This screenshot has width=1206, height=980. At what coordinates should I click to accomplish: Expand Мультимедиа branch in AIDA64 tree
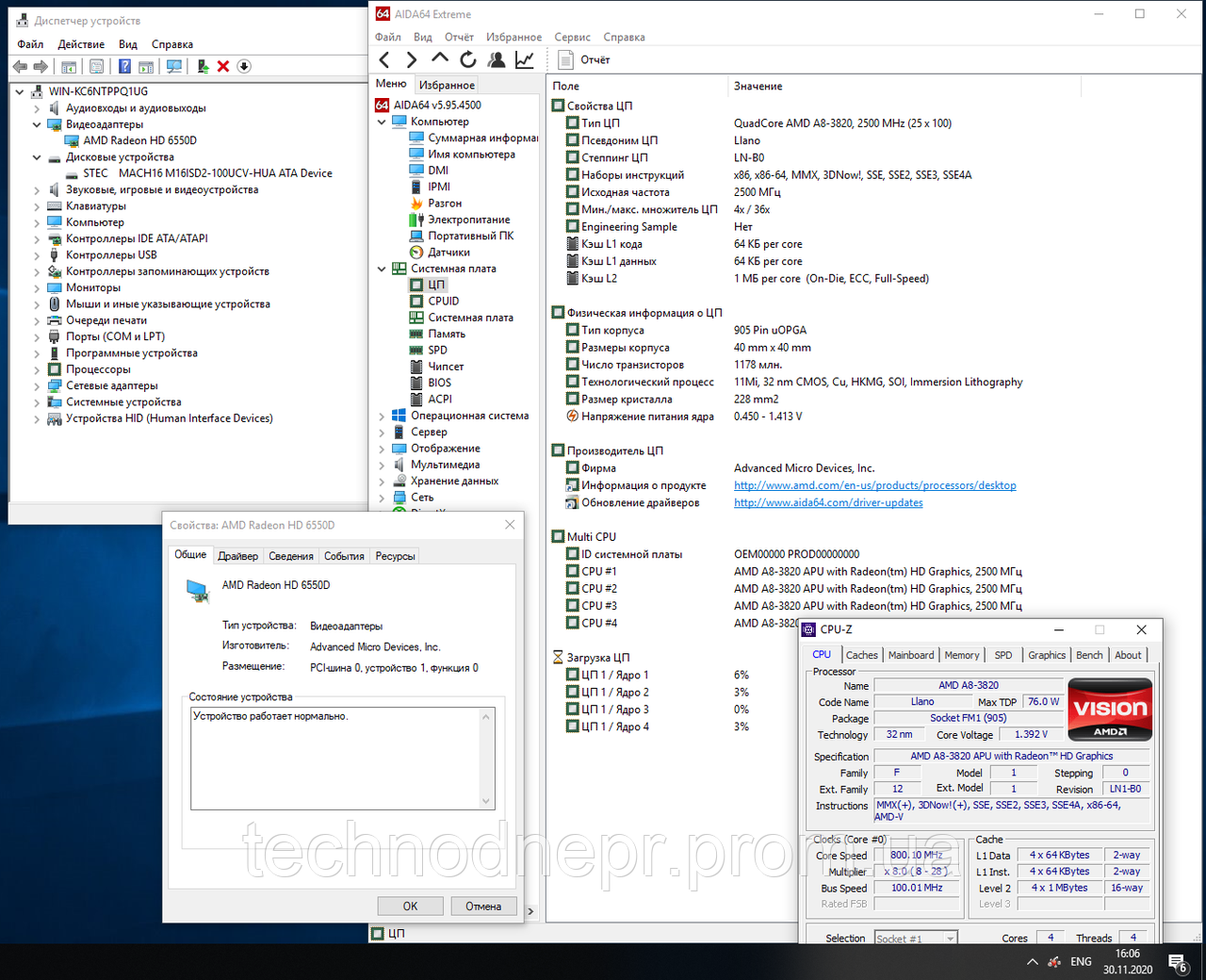coord(382,465)
